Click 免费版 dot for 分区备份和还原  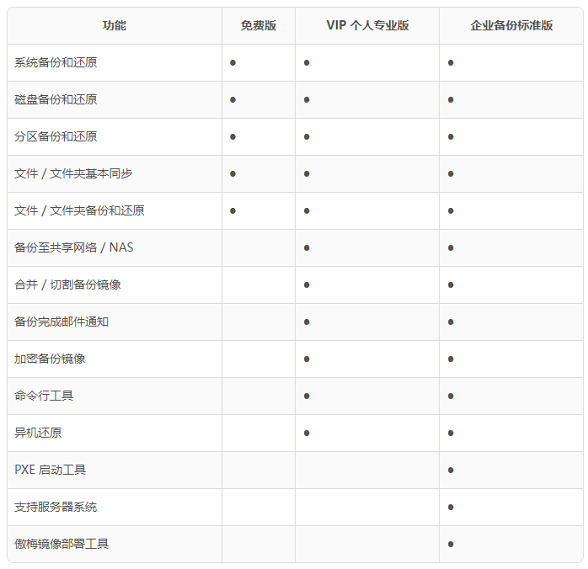233,137
